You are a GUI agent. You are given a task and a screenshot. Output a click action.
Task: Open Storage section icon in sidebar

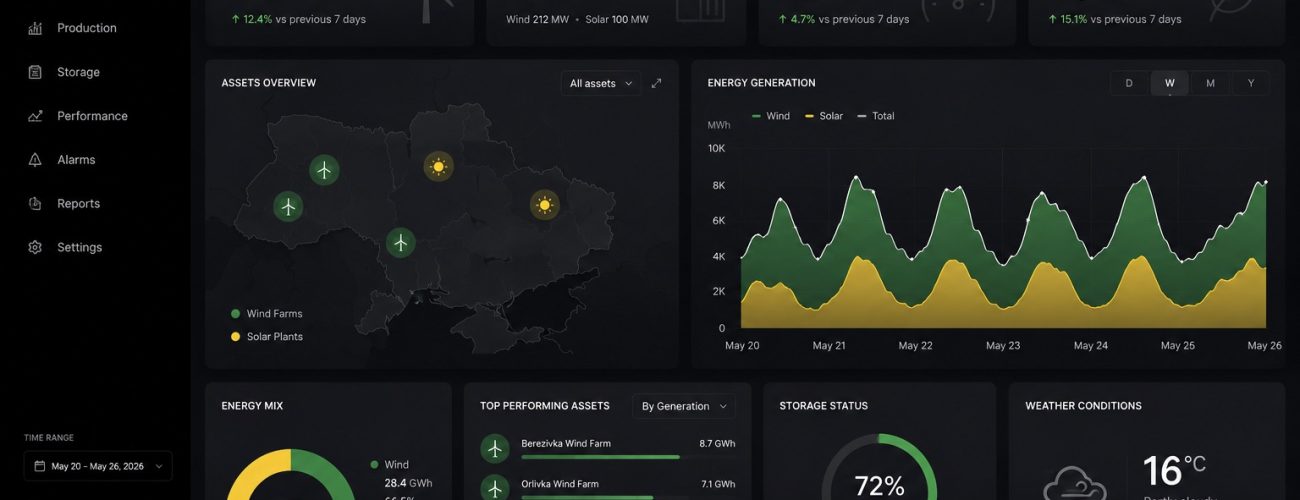[35, 72]
